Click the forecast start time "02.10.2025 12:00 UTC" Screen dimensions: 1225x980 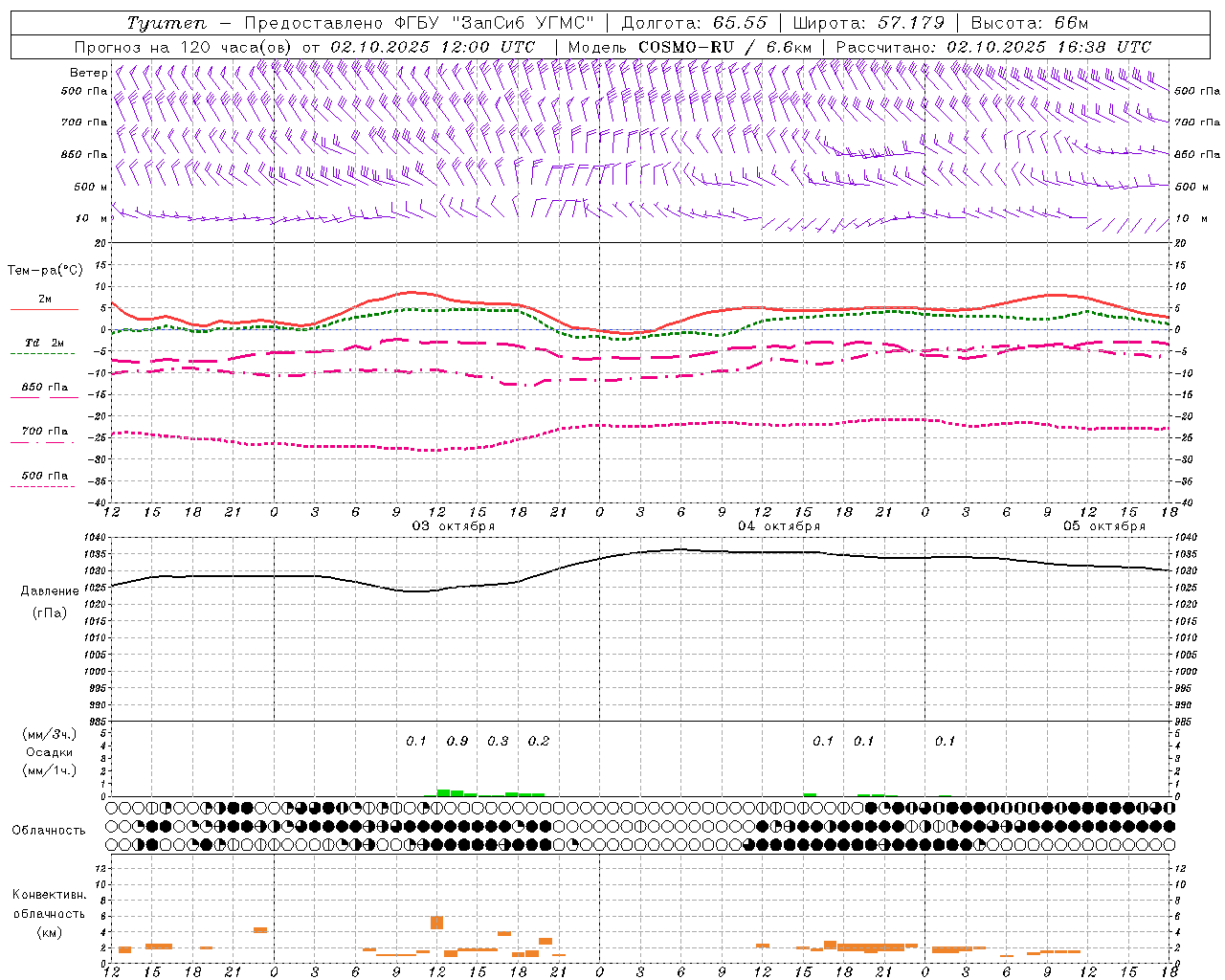click(432, 47)
